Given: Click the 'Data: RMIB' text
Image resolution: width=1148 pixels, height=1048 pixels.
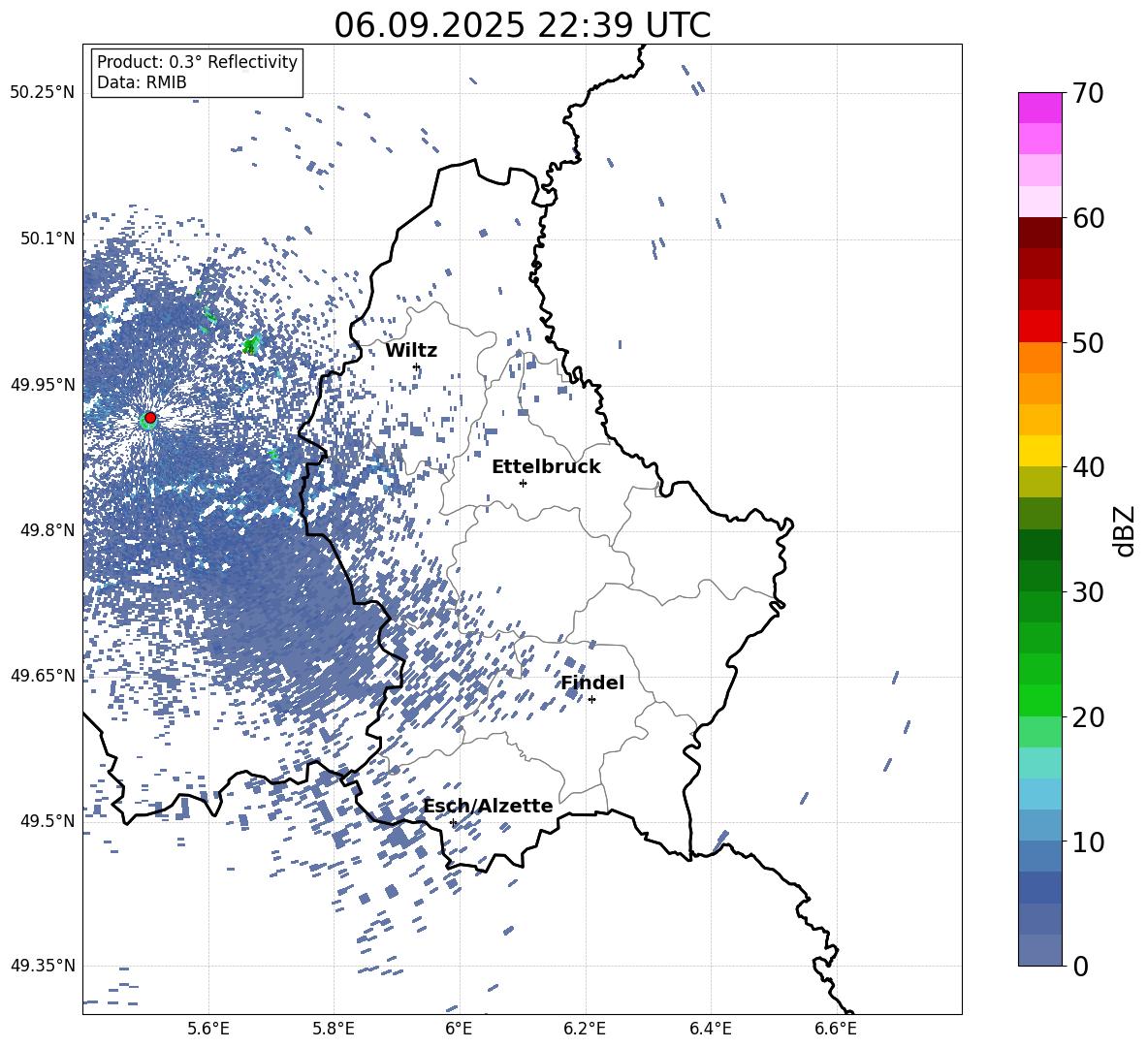Looking at the screenshot, I should 142,82.
